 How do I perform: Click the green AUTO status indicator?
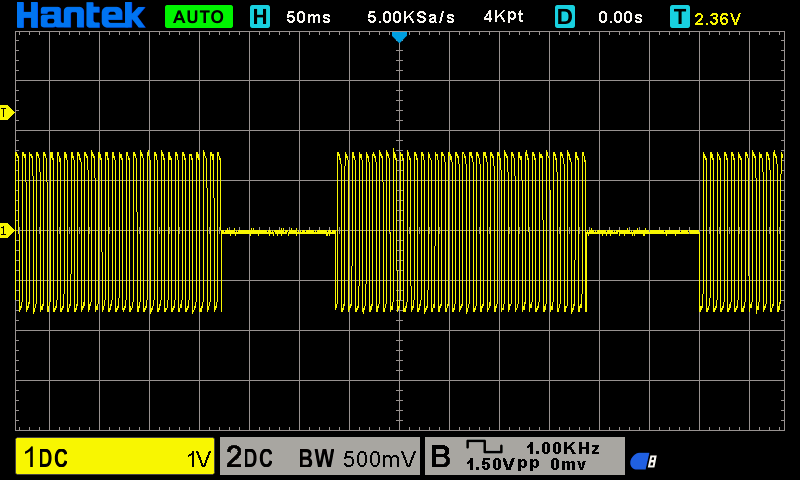(x=199, y=17)
